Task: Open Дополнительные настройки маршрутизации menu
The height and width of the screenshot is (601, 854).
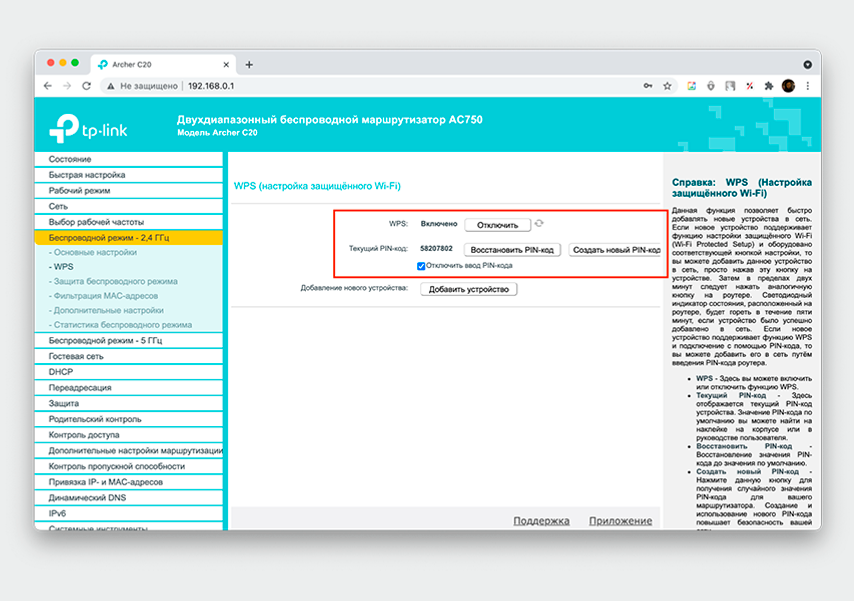Action: 129,451
